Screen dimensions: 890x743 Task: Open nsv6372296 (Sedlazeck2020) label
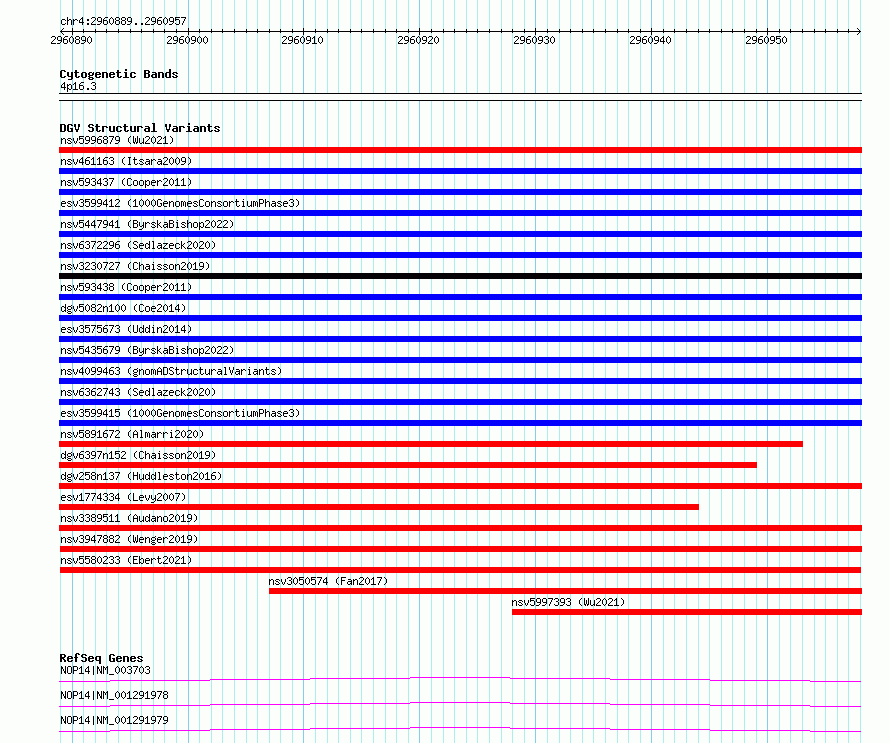pyautogui.click(x=138, y=245)
